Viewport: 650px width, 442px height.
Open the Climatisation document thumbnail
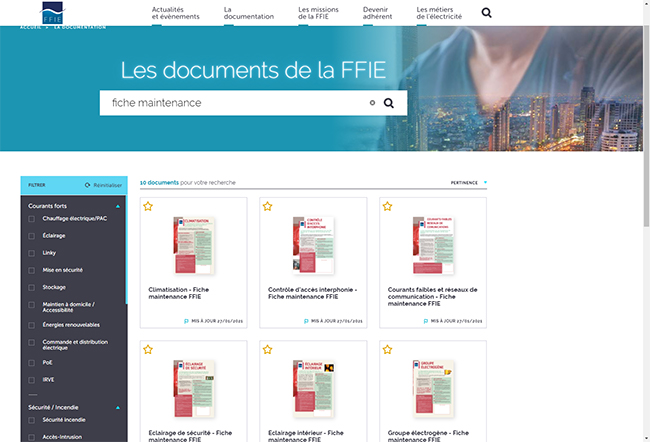[x=193, y=245]
